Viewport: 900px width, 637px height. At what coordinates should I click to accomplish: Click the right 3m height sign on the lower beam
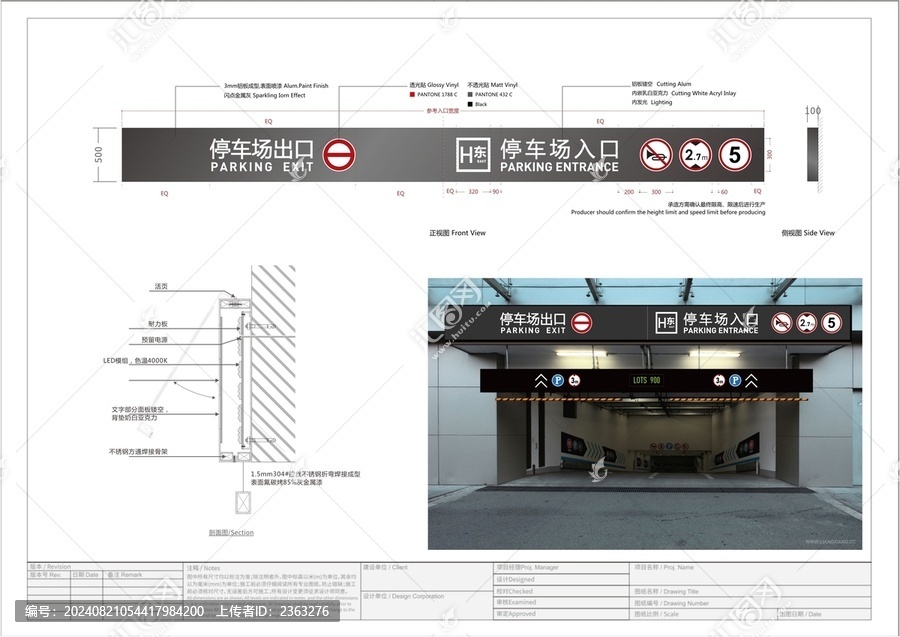coord(719,380)
